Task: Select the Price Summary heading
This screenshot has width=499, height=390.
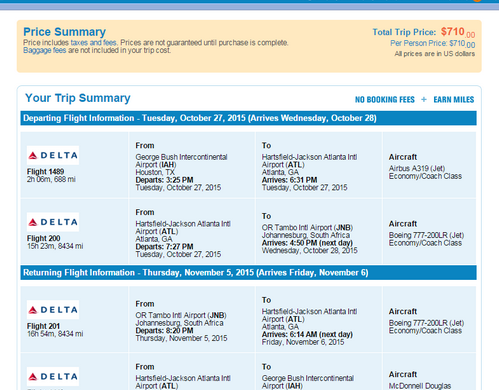Action: pyautogui.click(x=64, y=32)
